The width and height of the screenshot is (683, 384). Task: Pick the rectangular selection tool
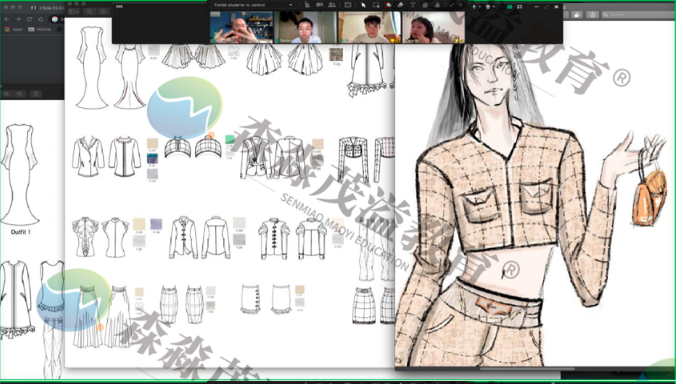pyautogui.click(x=375, y=5)
